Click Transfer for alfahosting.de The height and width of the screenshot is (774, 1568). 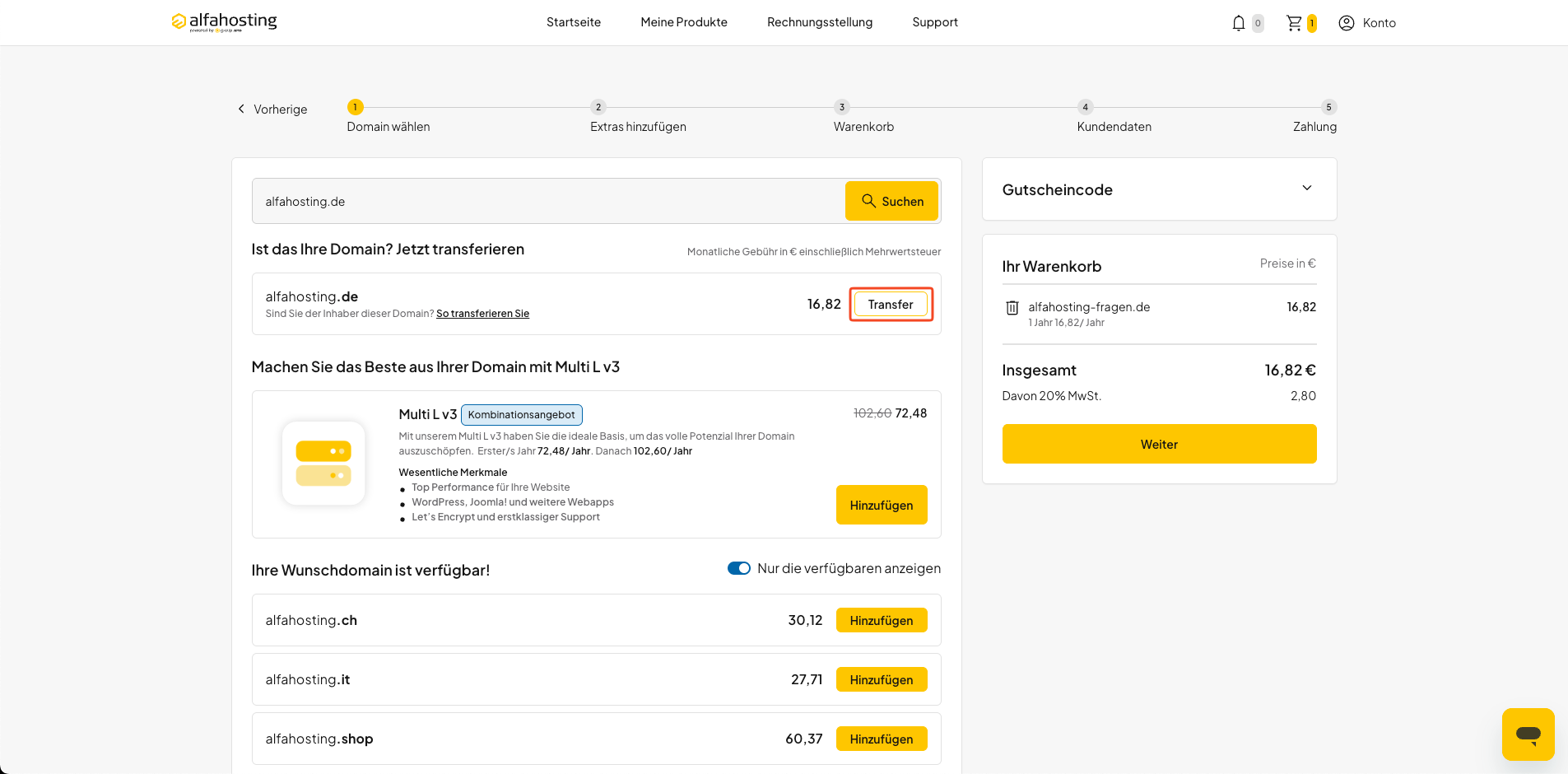(891, 304)
